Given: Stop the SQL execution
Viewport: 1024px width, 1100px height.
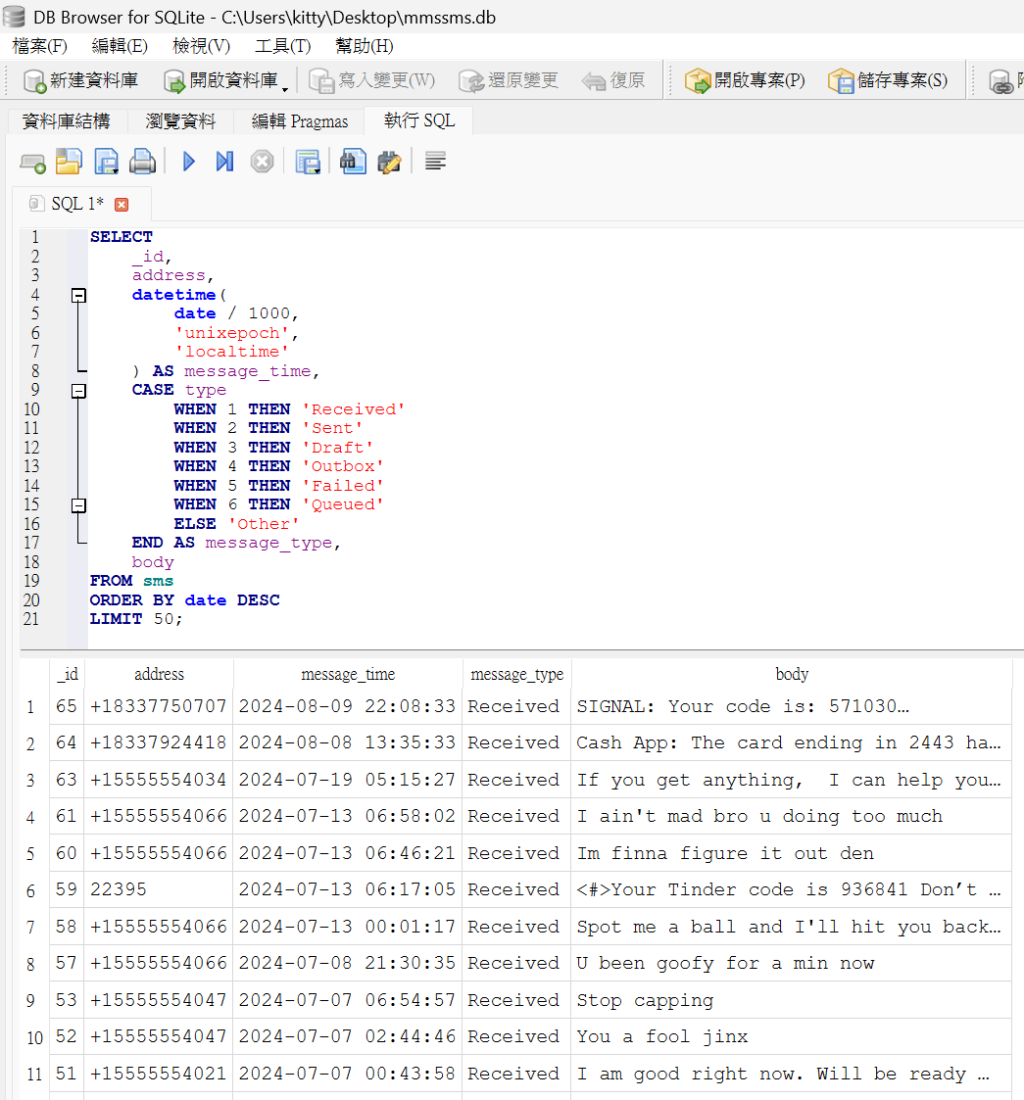Looking at the screenshot, I should tap(262, 162).
